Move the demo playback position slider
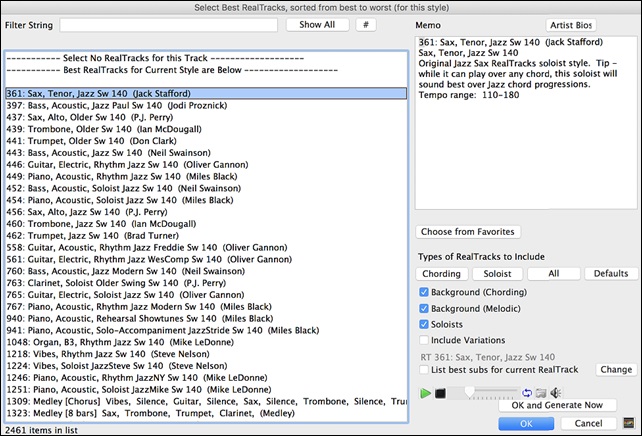This screenshot has width=642, height=436. click(x=470, y=392)
